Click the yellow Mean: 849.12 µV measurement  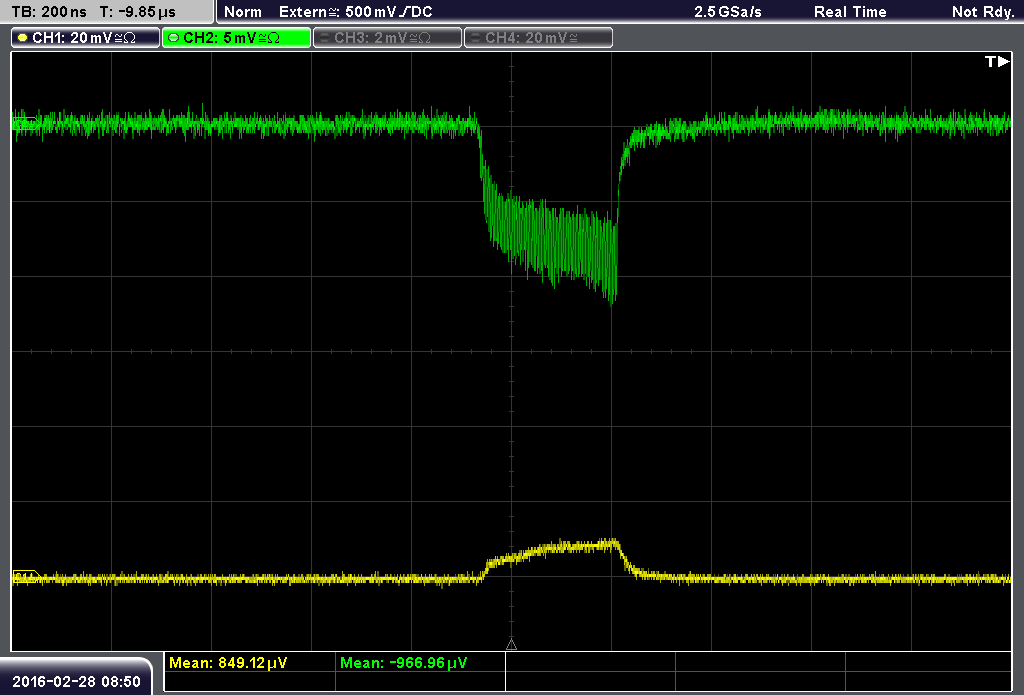click(x=228, y=663)
